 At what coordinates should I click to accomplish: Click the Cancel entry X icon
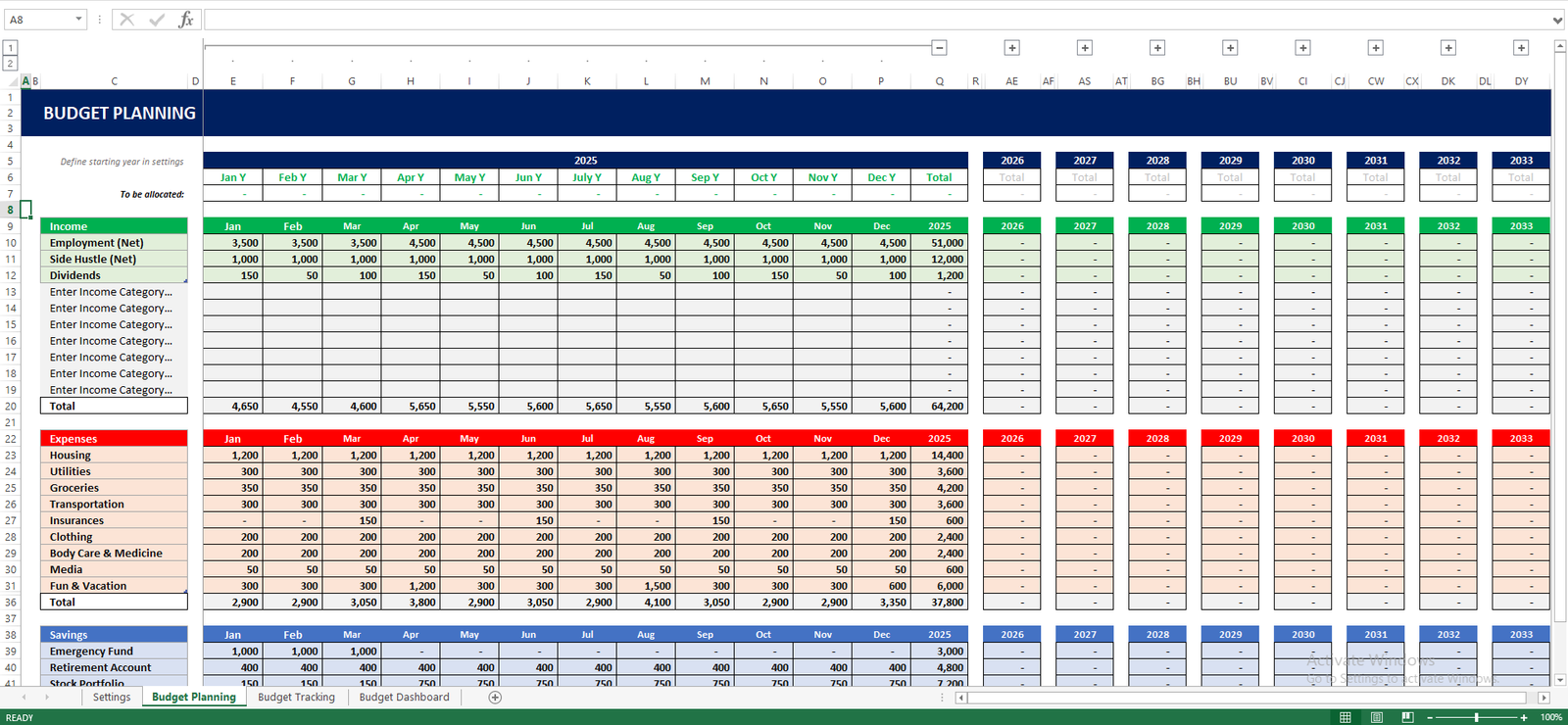[126, 20]
